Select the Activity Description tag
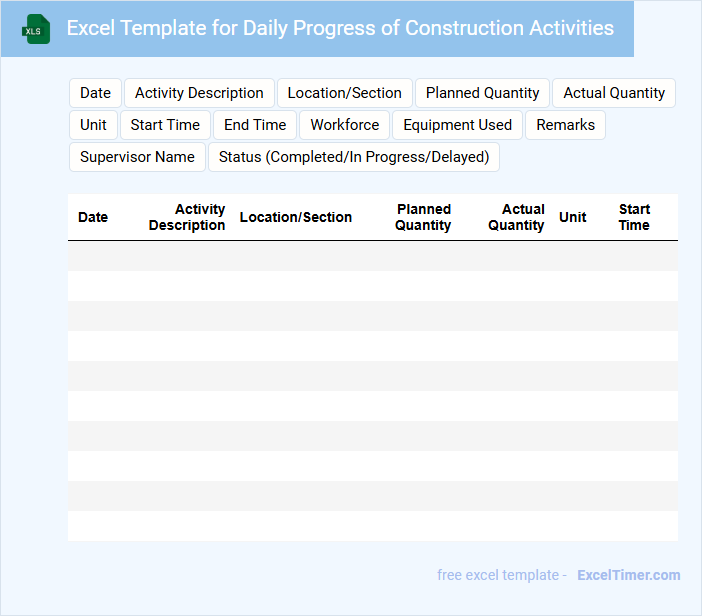 point(199,93)
